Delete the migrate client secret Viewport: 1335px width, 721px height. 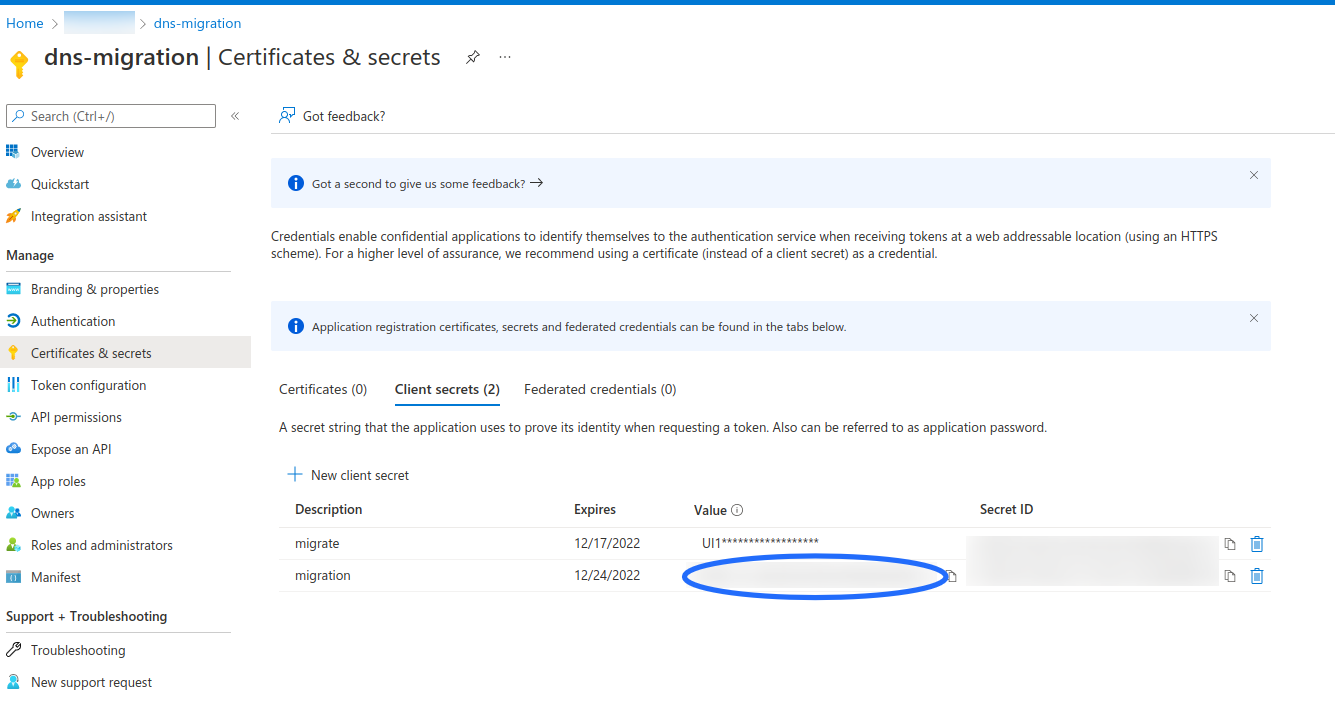pos(1257,544)
